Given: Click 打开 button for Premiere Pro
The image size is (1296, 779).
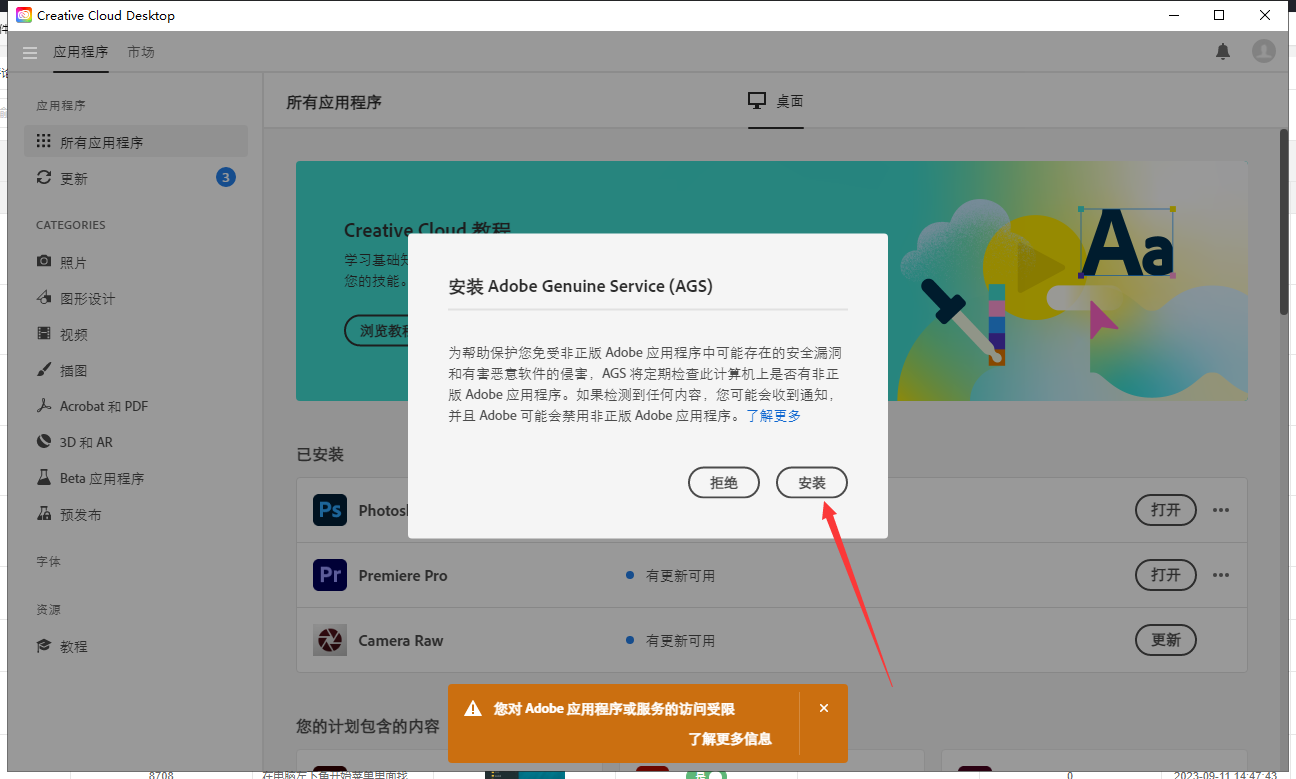Looking at the screenshot, I should click(1166, 575).
